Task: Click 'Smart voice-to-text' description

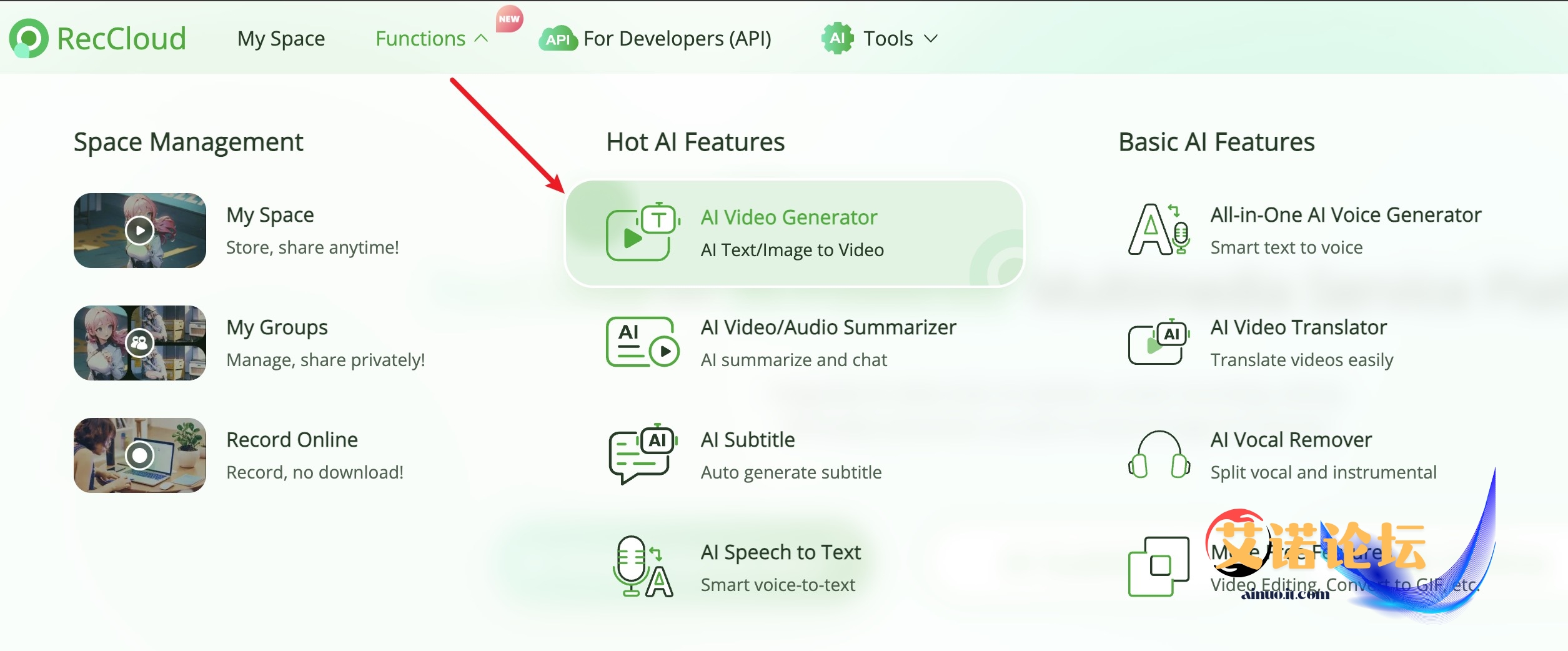Action: [x=778, y=585]
